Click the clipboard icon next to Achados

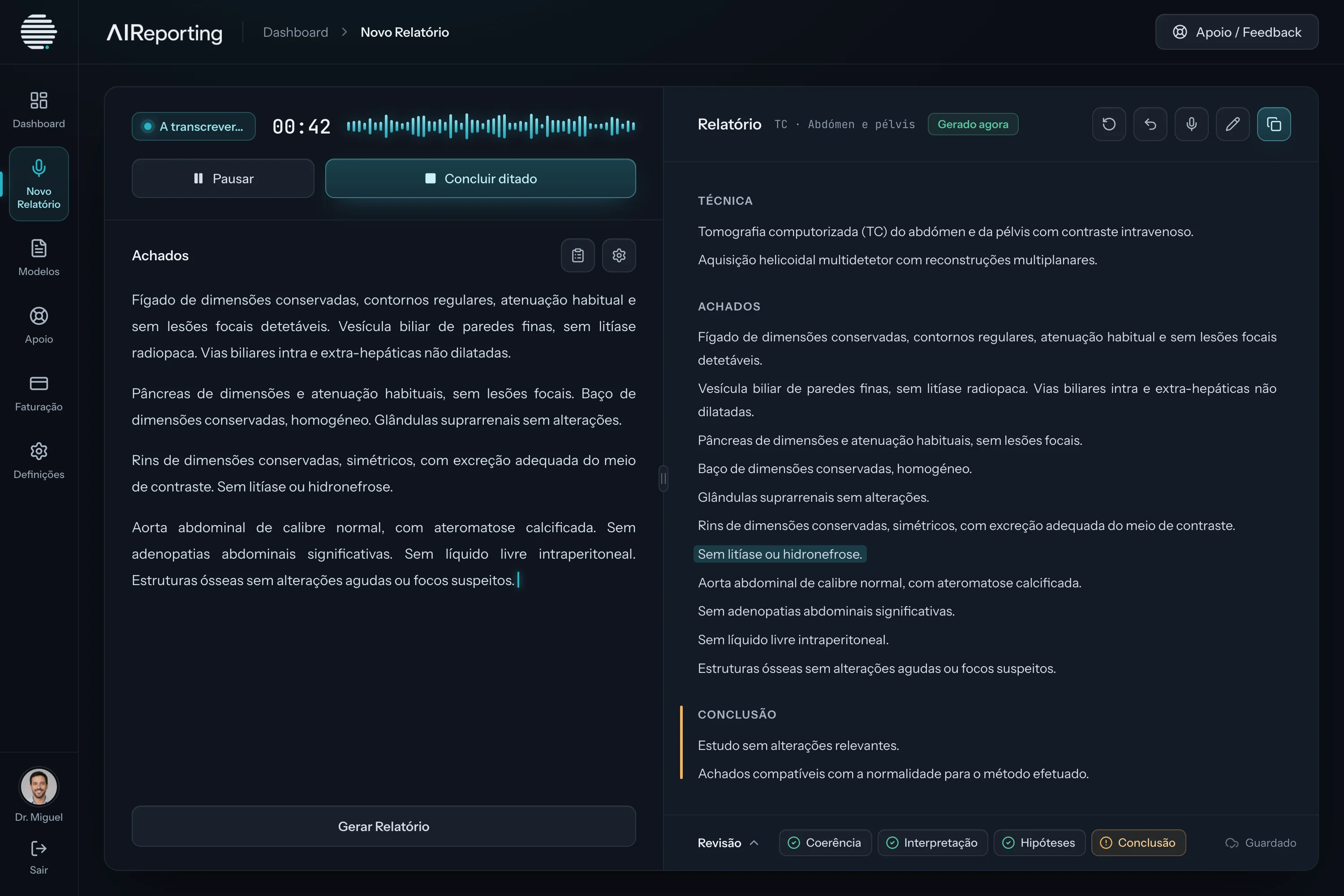[578, 255]
